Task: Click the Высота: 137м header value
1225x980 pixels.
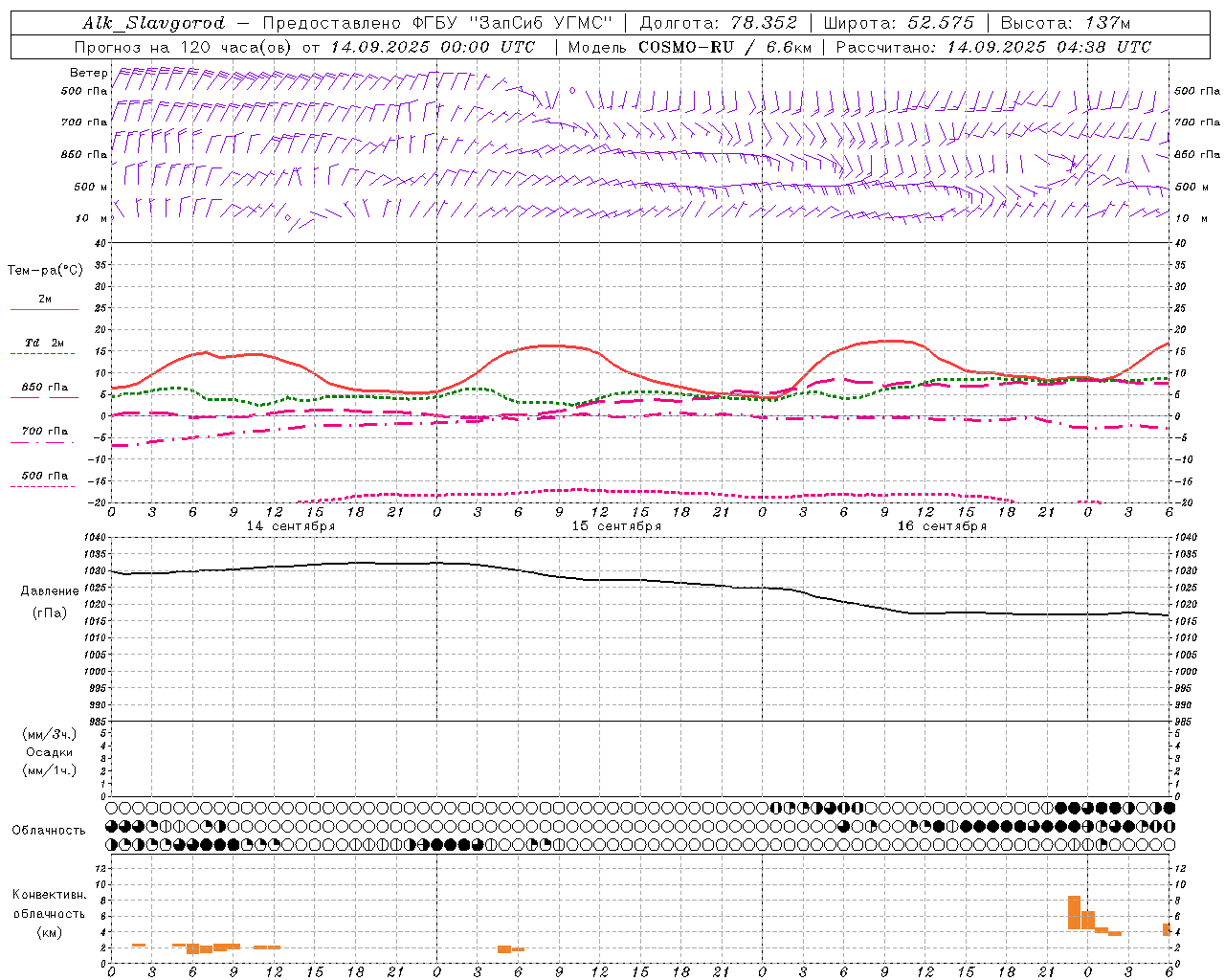Action: (1066, 23)
